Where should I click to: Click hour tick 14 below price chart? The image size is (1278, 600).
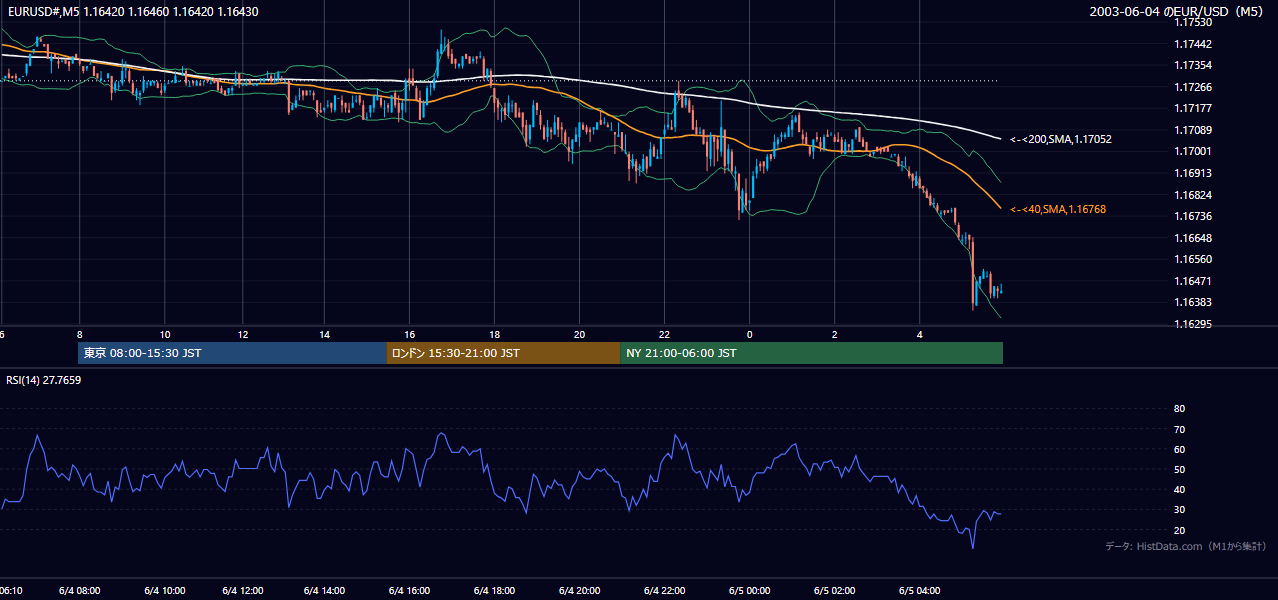(x=325, y=334)
